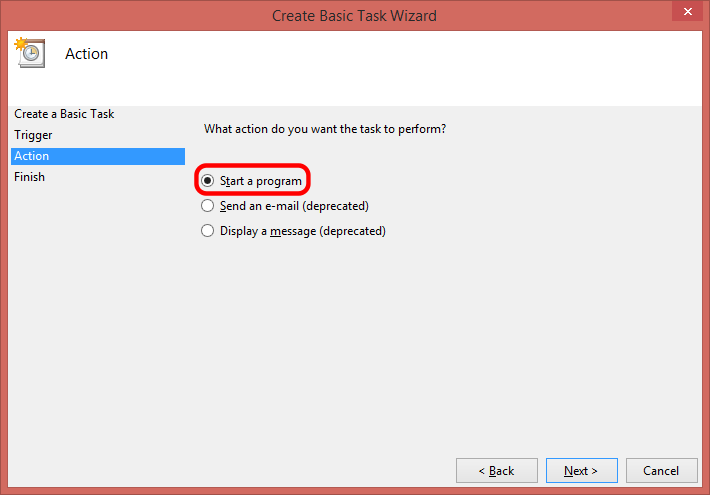Viewport: 710px width, 495px height.
Task: Click the task wizard clock icon
Action: (30, 53)
